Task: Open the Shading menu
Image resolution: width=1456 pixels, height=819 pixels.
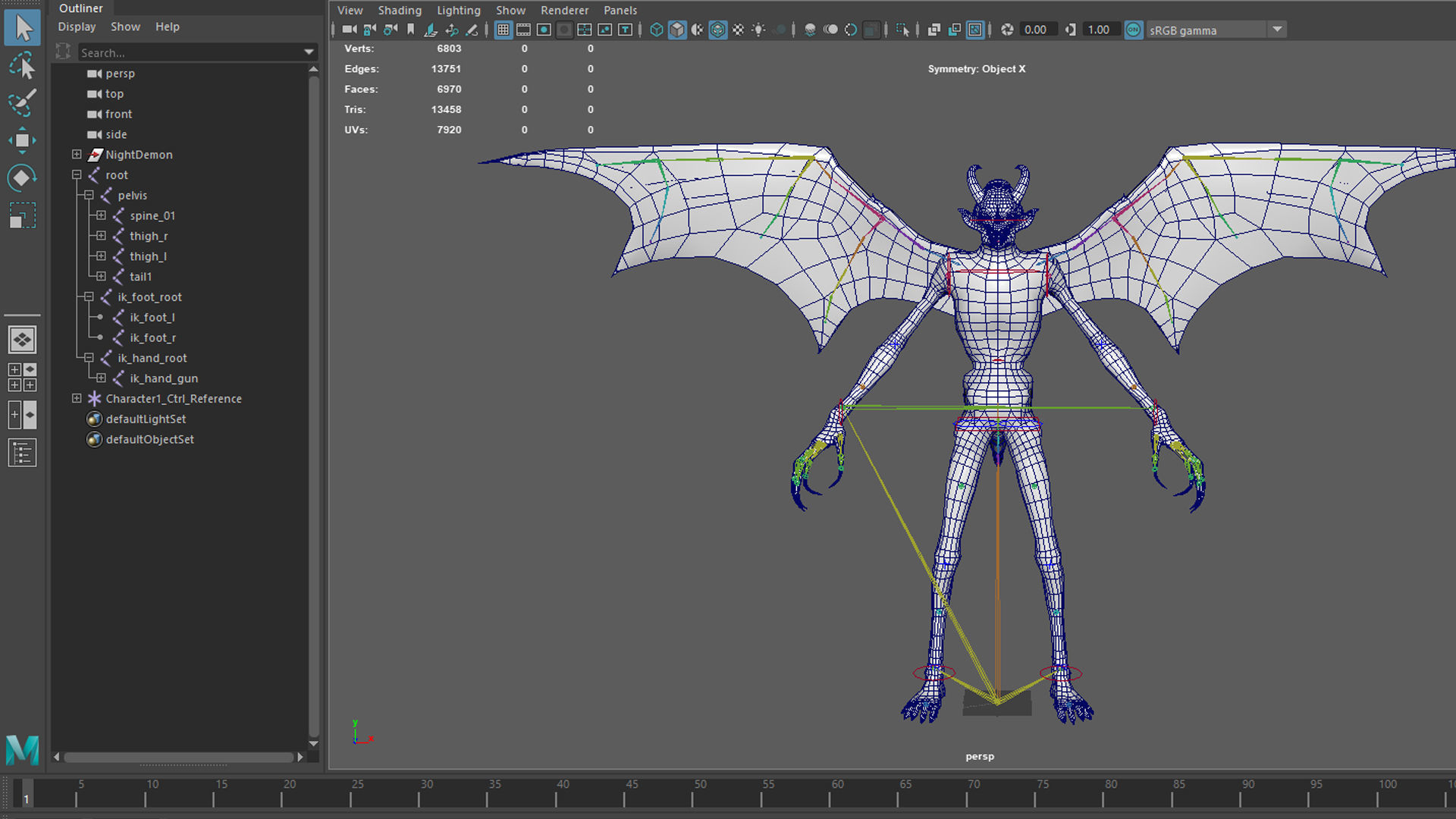Action: point(400,10)
